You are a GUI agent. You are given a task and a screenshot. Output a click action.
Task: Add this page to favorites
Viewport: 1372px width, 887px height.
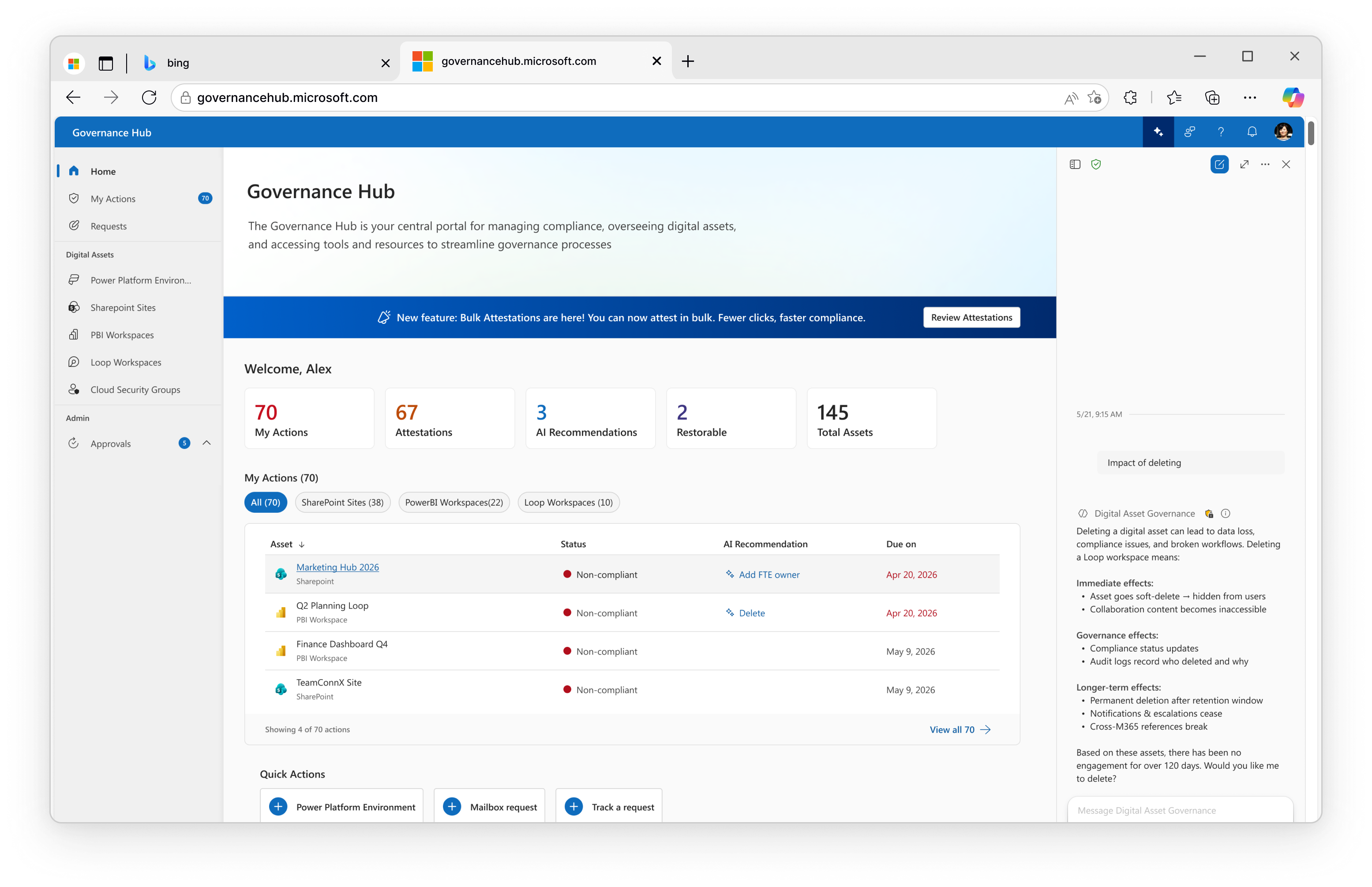coord(1094,98)
